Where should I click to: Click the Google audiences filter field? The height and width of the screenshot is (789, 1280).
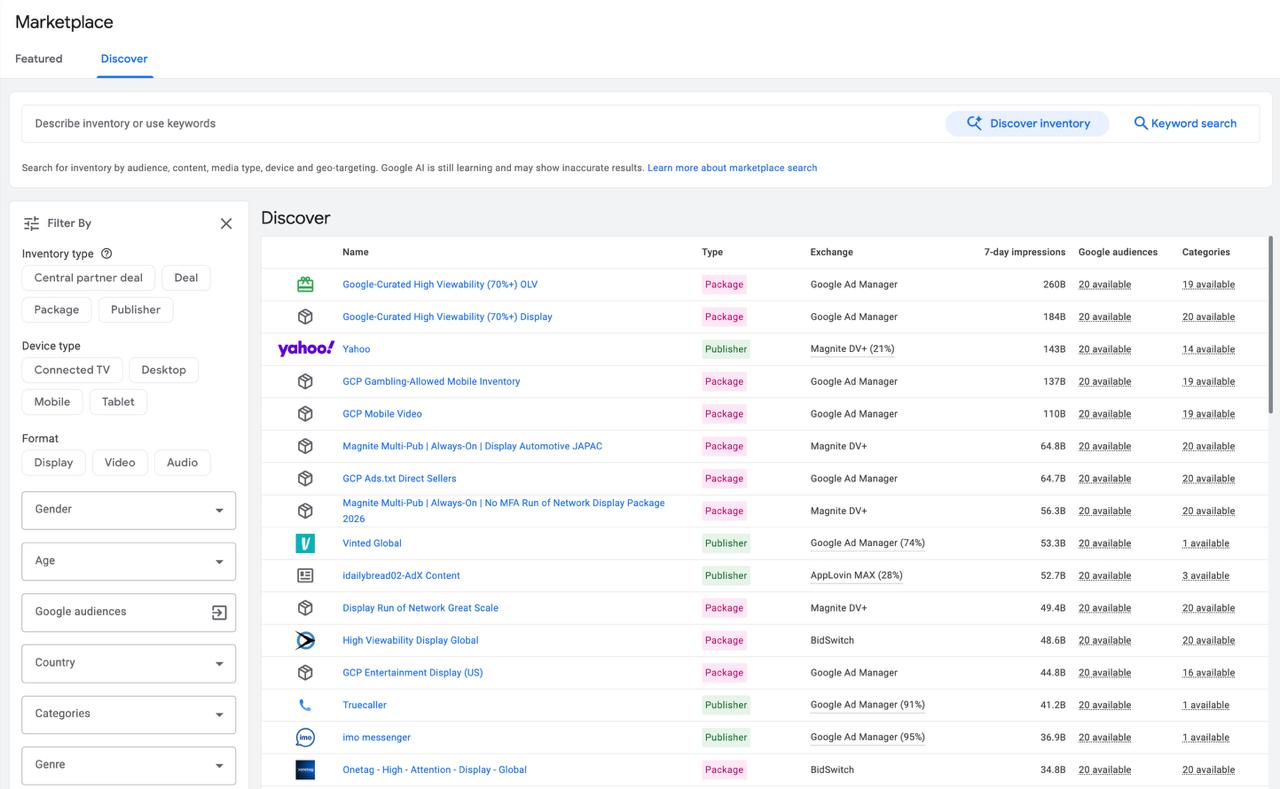129,612
